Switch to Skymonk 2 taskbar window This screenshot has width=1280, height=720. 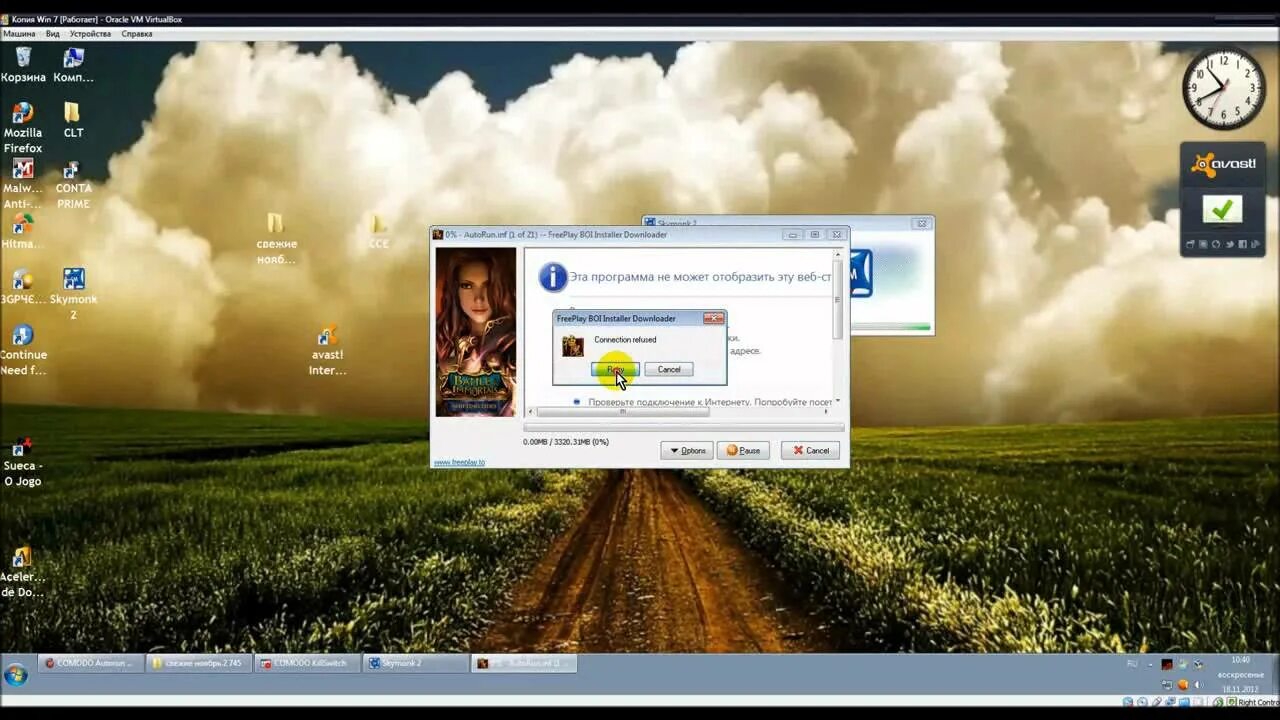point(414,663)
